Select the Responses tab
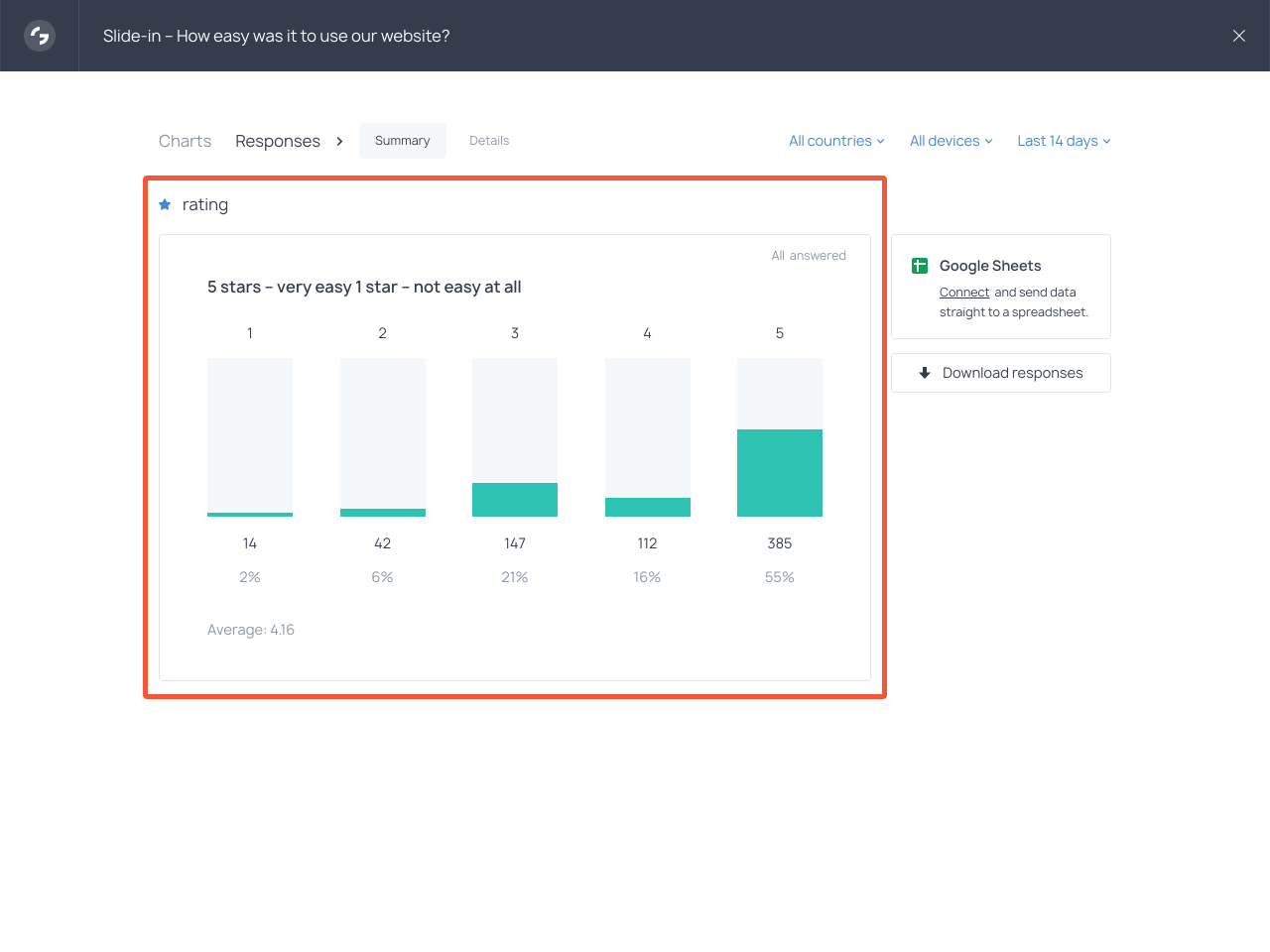This screenshot has width=1270, height=952. (278, 141)
